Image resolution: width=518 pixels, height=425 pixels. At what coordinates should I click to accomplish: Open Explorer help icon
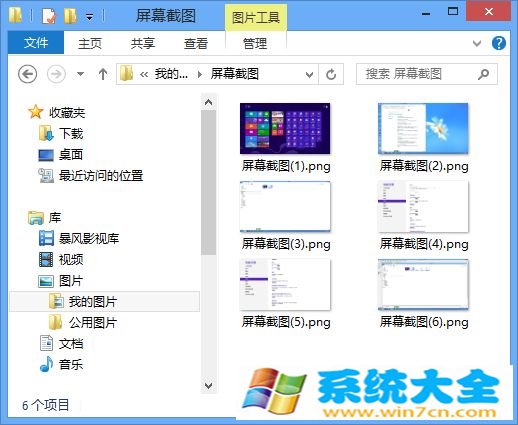point(499,43)
